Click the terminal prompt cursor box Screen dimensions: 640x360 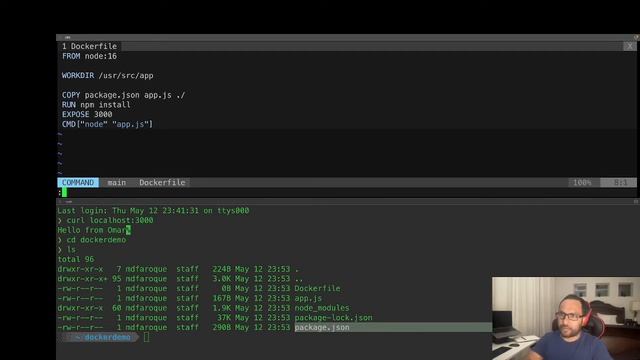pos(147,337)
